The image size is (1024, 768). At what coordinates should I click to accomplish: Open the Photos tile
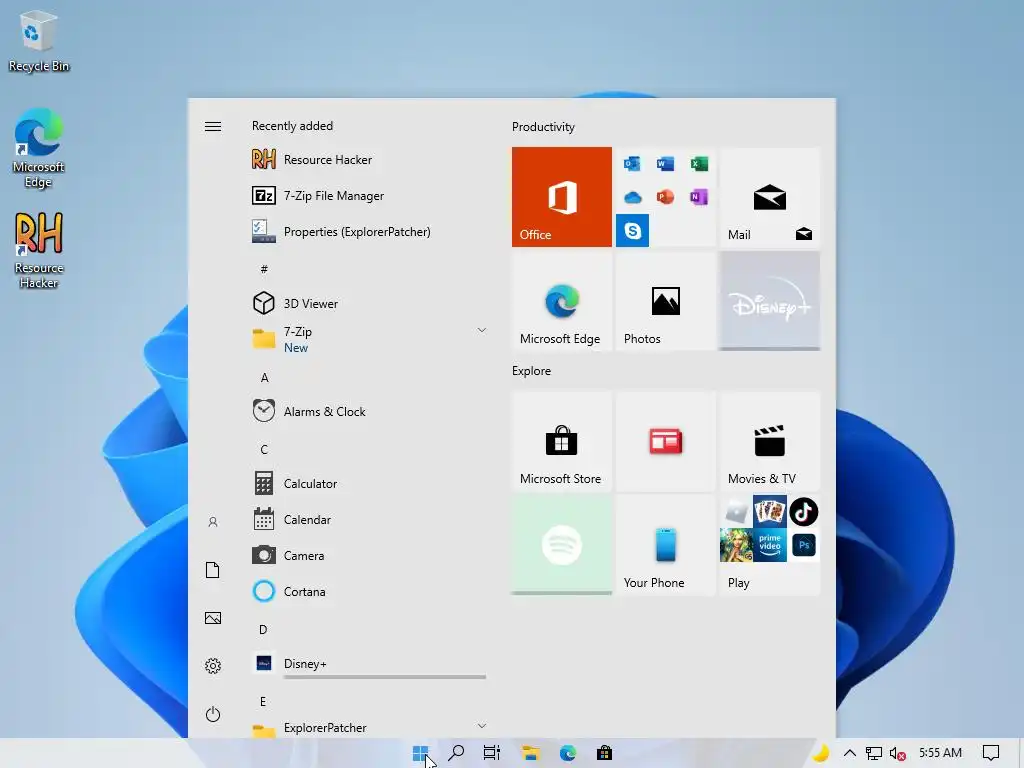[x=665, y=301]
